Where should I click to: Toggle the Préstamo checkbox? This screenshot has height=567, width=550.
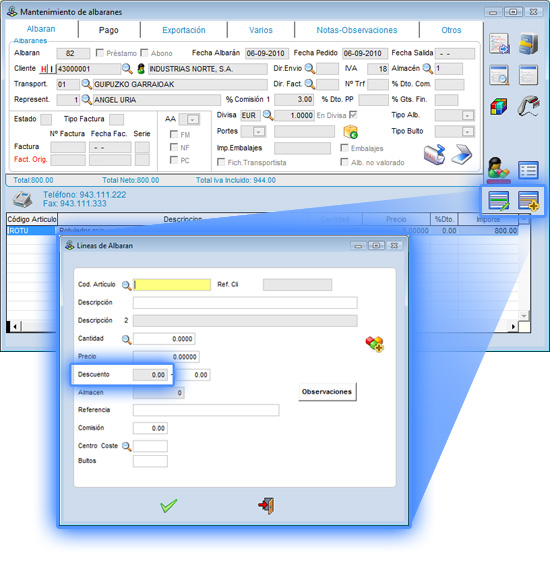[x=100, y=53]
